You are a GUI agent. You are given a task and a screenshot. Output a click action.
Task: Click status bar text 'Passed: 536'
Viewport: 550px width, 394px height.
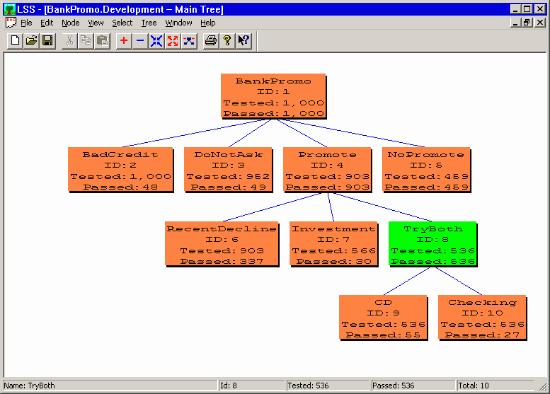pyautogui.click(x=393, y=386)
